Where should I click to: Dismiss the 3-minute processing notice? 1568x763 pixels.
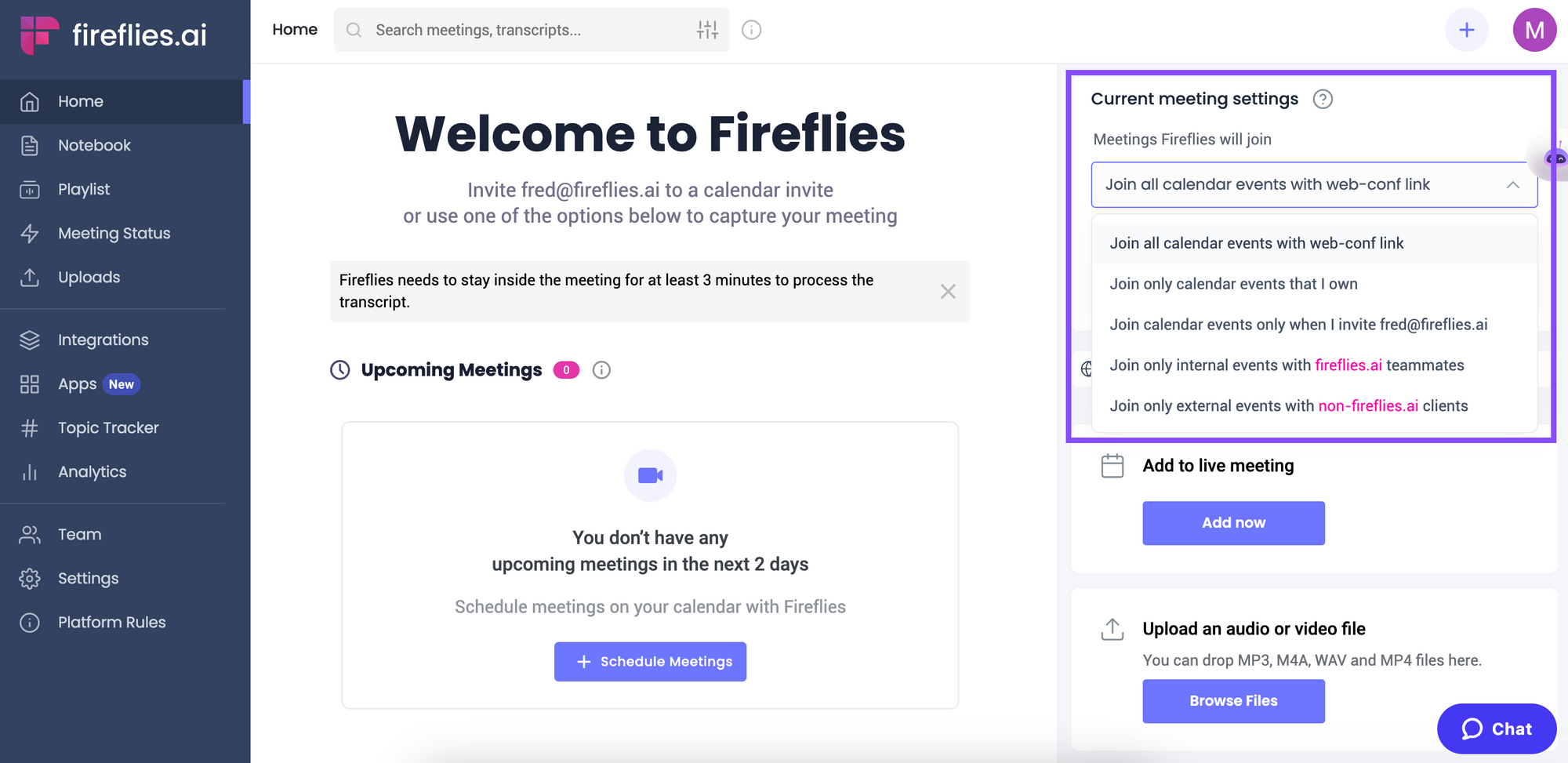[948, 291]
